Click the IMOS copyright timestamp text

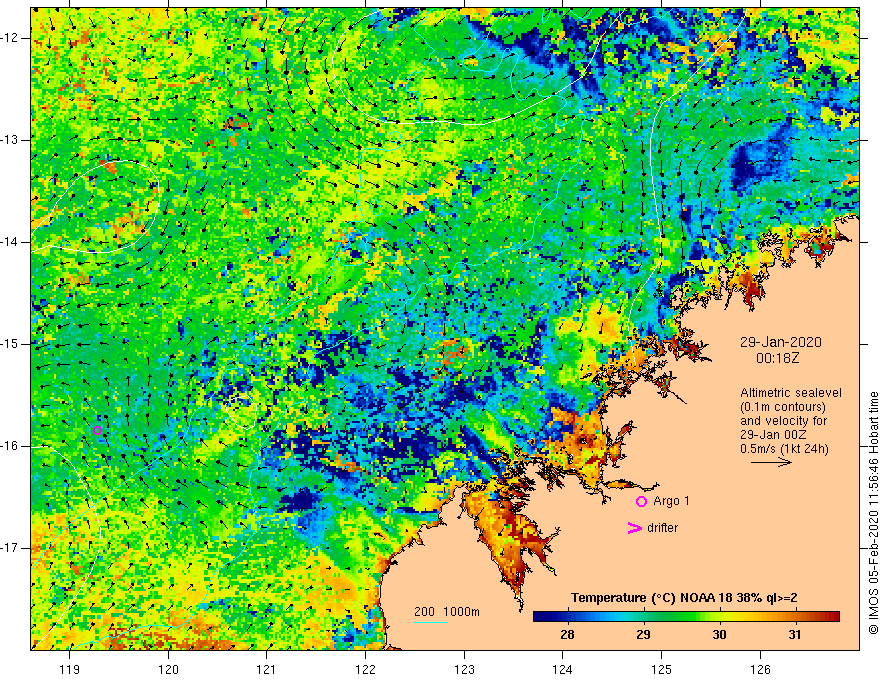(873, 513)
